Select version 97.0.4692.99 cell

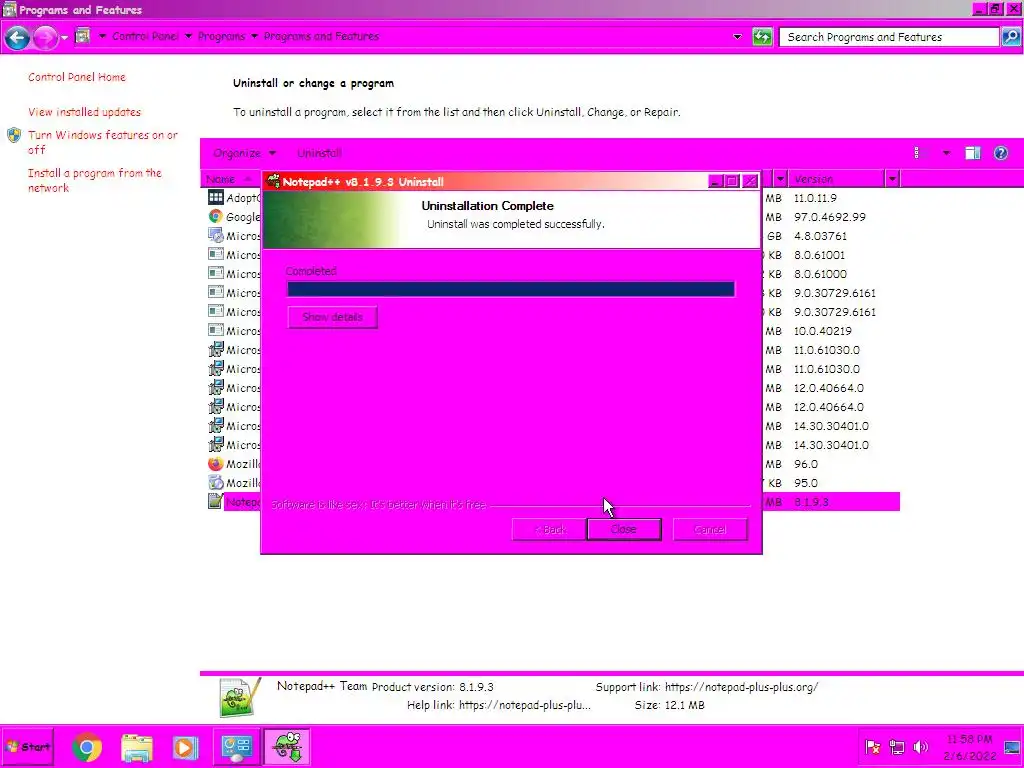click(829, 217)
